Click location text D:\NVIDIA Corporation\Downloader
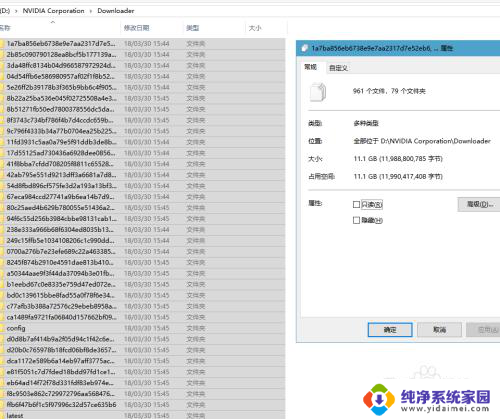500x419 pixels. 435,141
